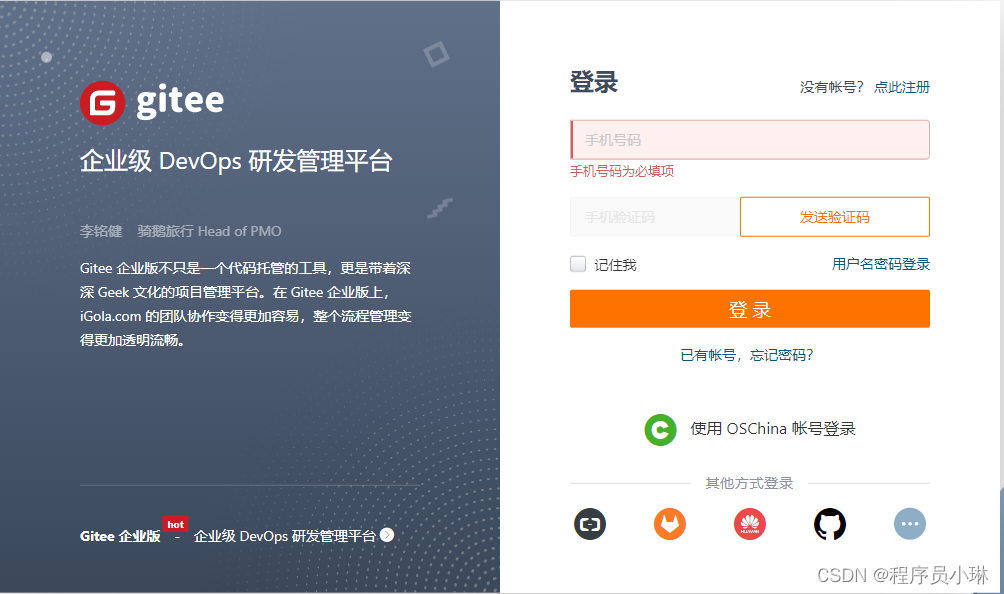
Task: Click the arrow icon beside Gitee 企业版 banner
Action: click(387, 535)
